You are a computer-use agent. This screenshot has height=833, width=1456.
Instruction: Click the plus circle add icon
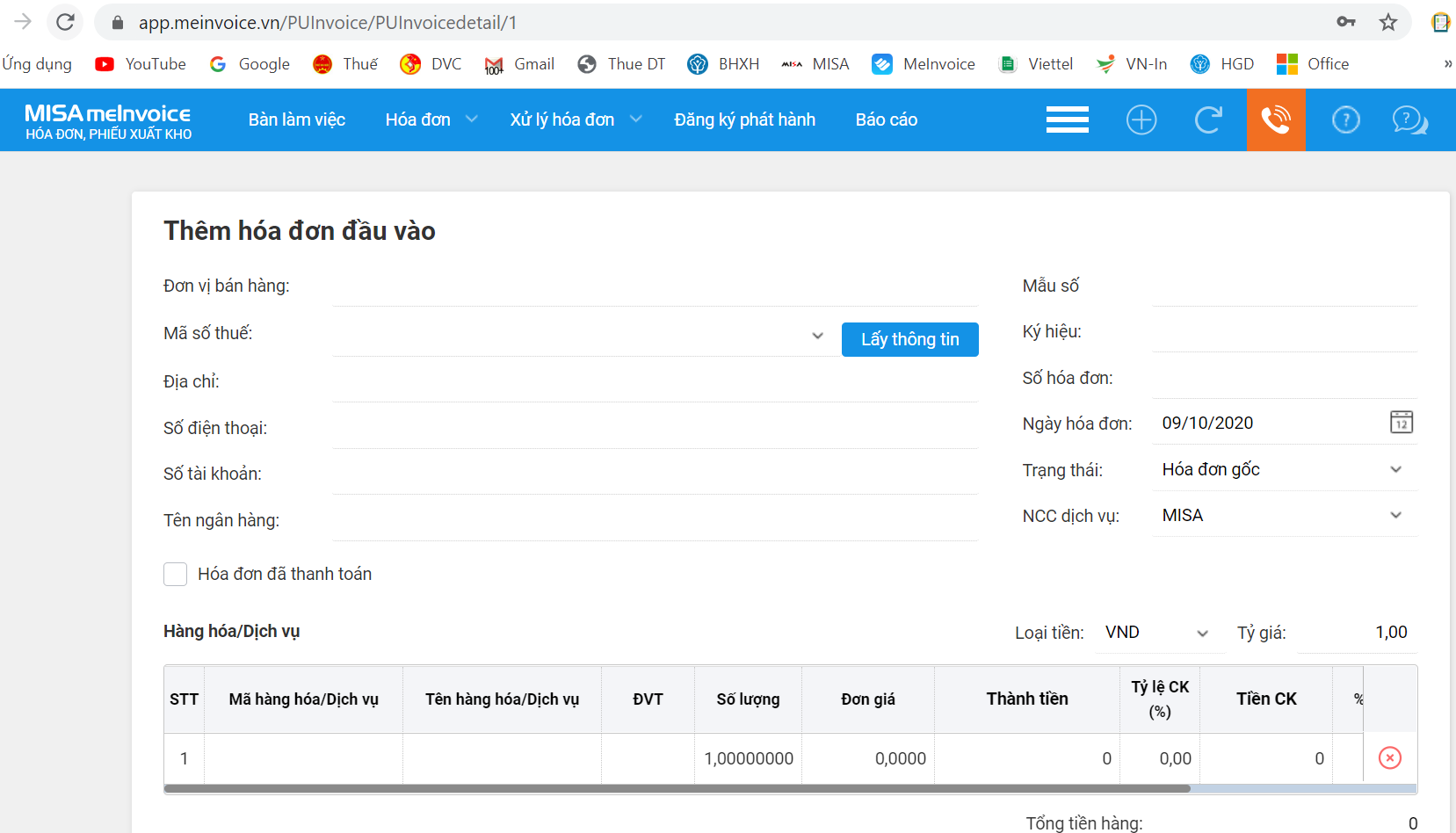1141,120
